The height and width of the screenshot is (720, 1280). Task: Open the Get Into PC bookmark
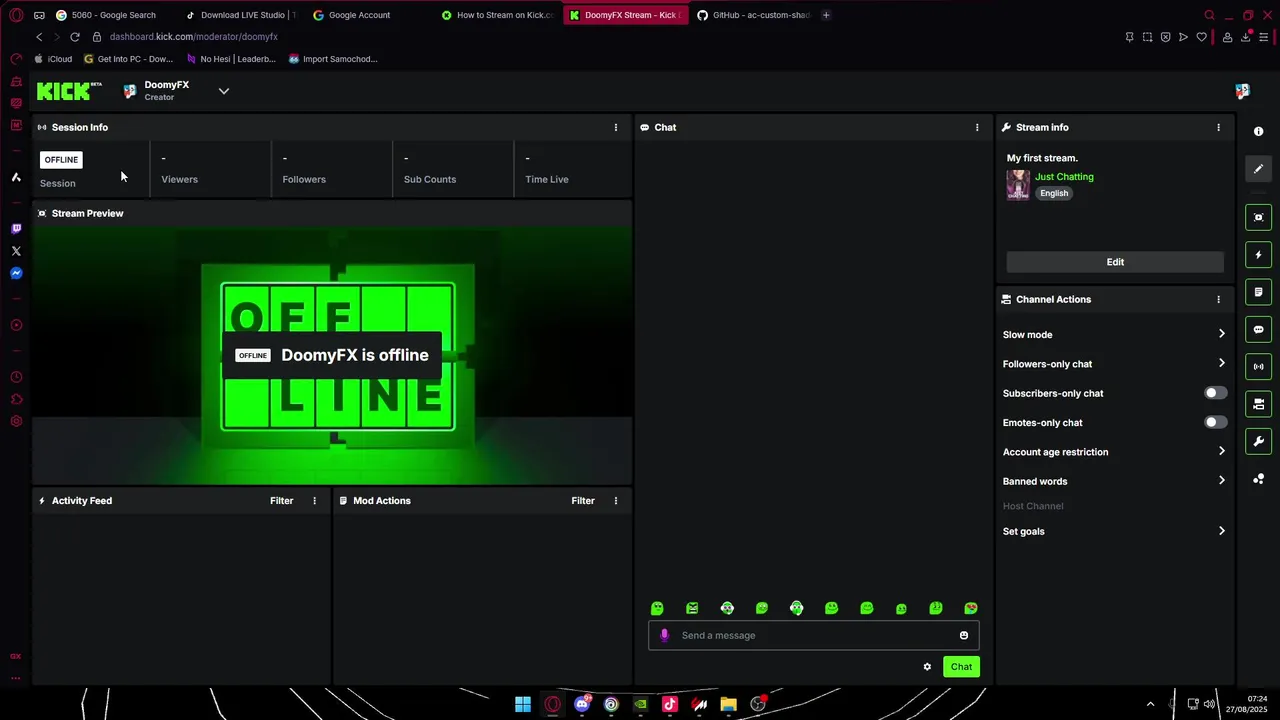(x=129, y=59)
